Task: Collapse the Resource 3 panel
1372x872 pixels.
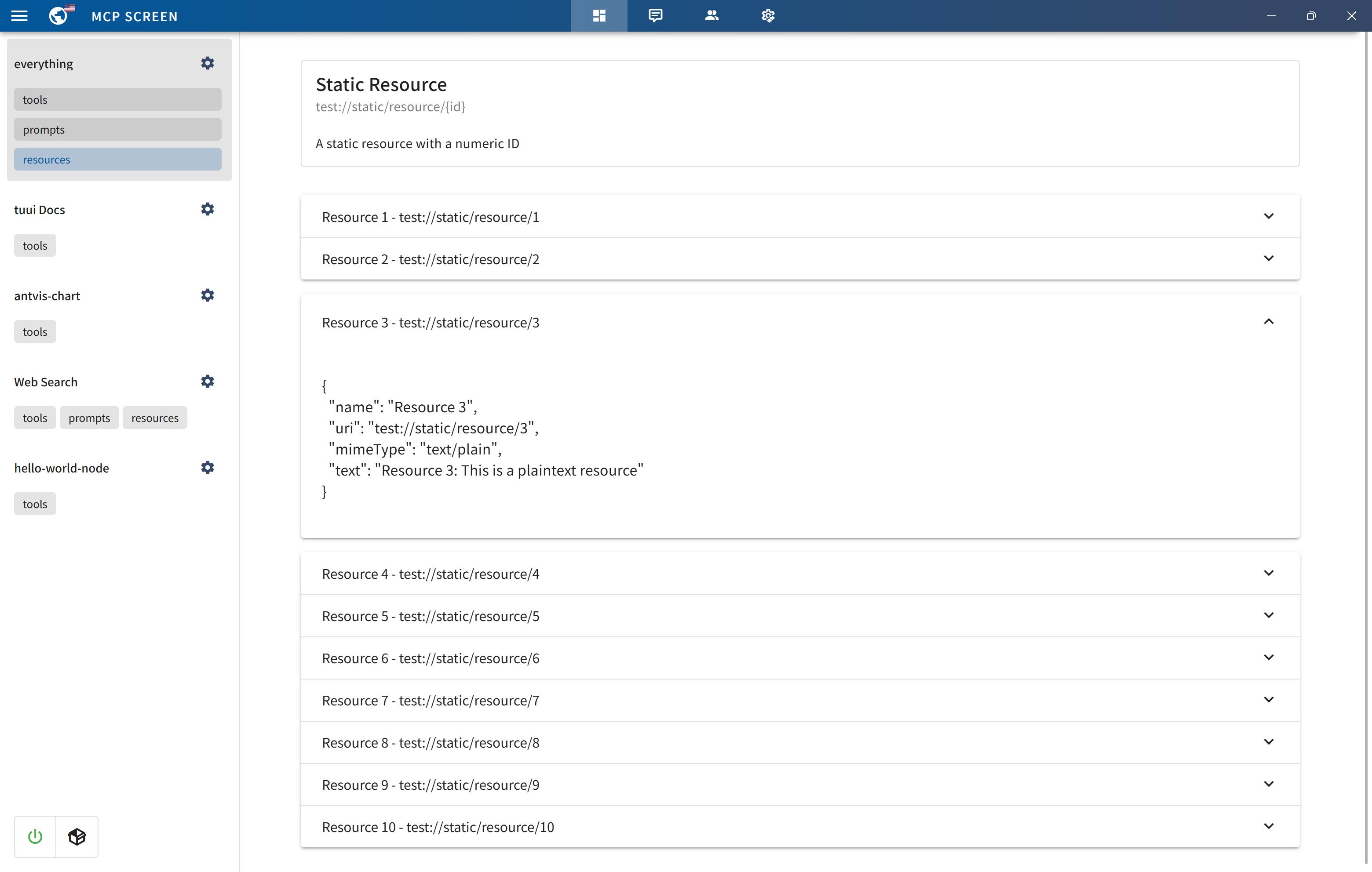Action: (x=1268, y=322)
